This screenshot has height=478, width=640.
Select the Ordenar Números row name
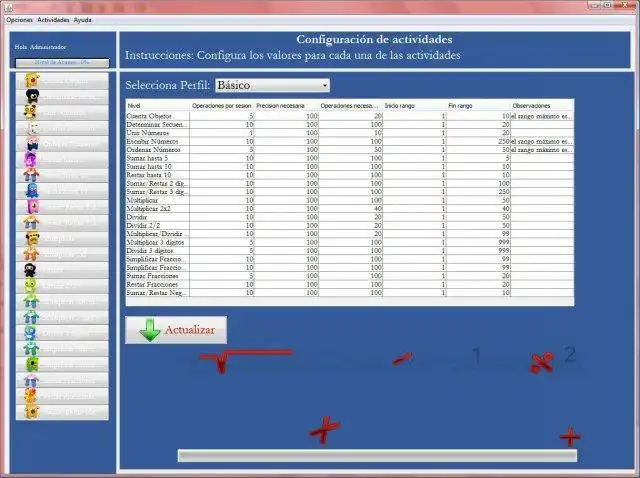pyautogui.click(x=158, y=150)
